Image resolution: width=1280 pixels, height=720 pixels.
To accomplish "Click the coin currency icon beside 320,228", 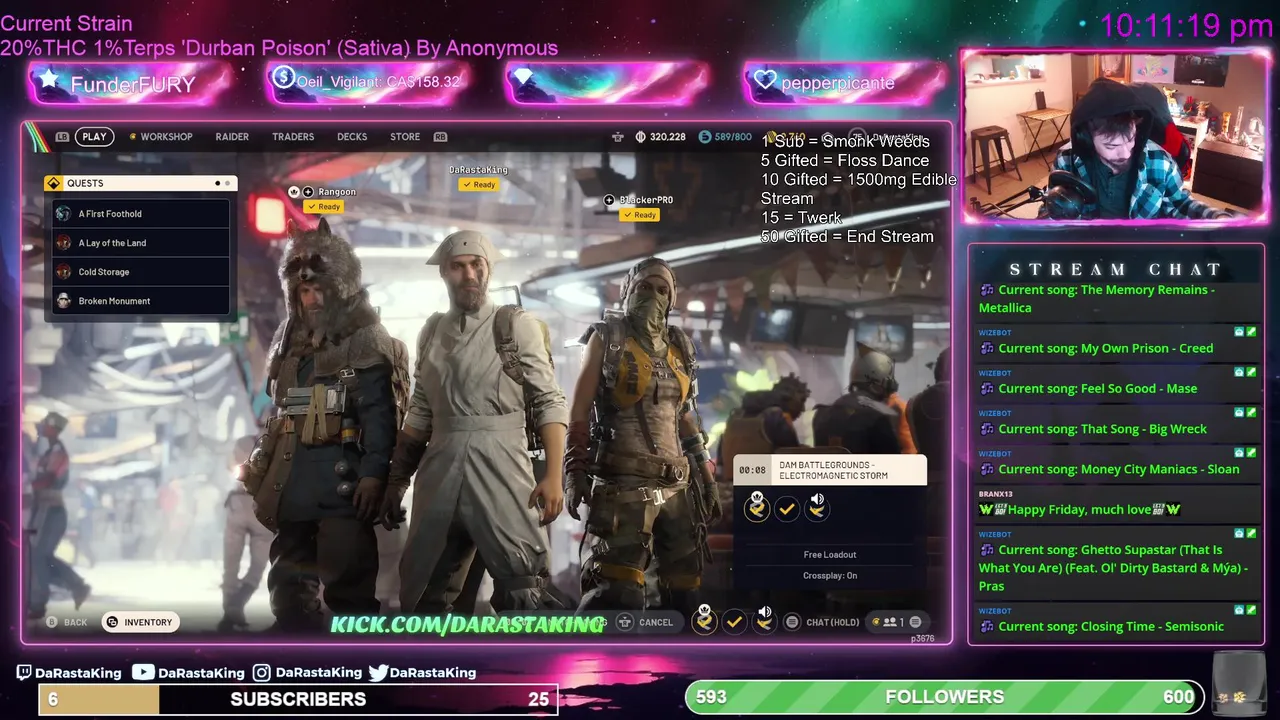I will pos(640,137).
